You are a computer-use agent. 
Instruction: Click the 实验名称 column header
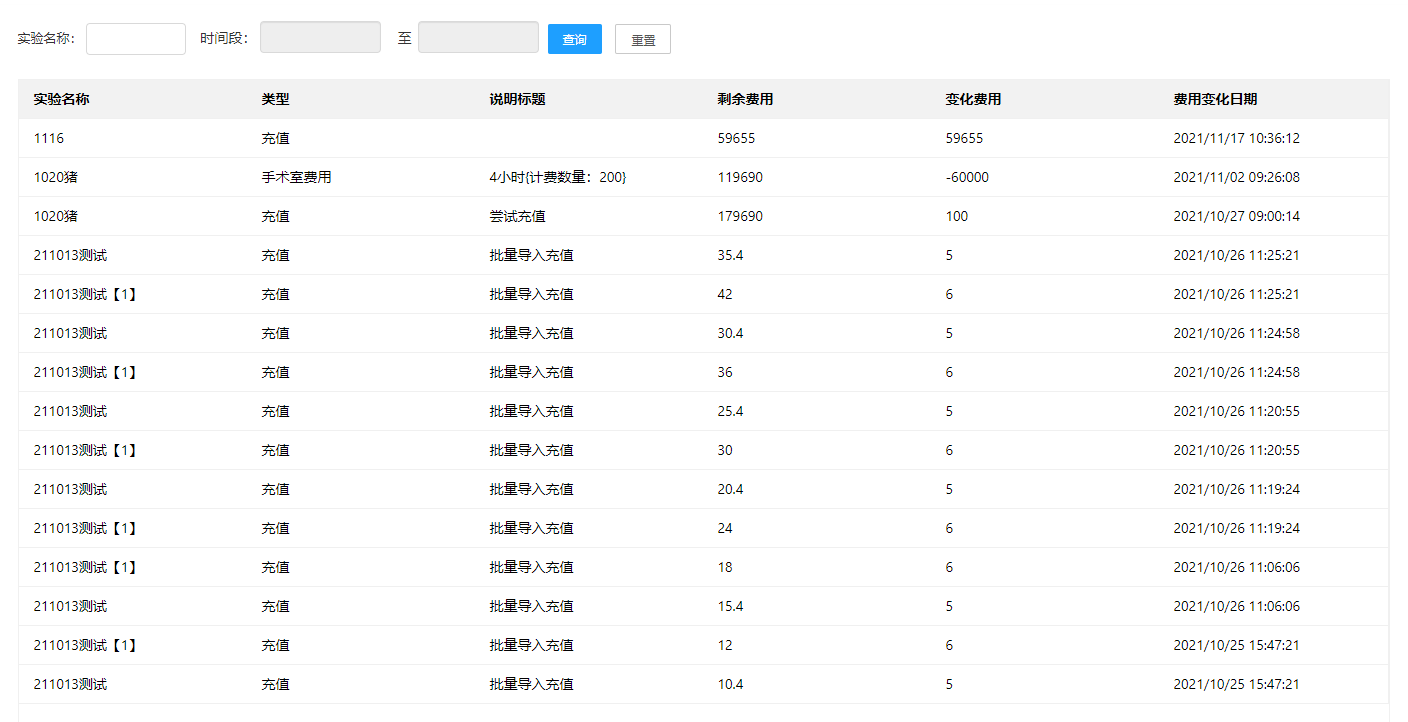61,99
